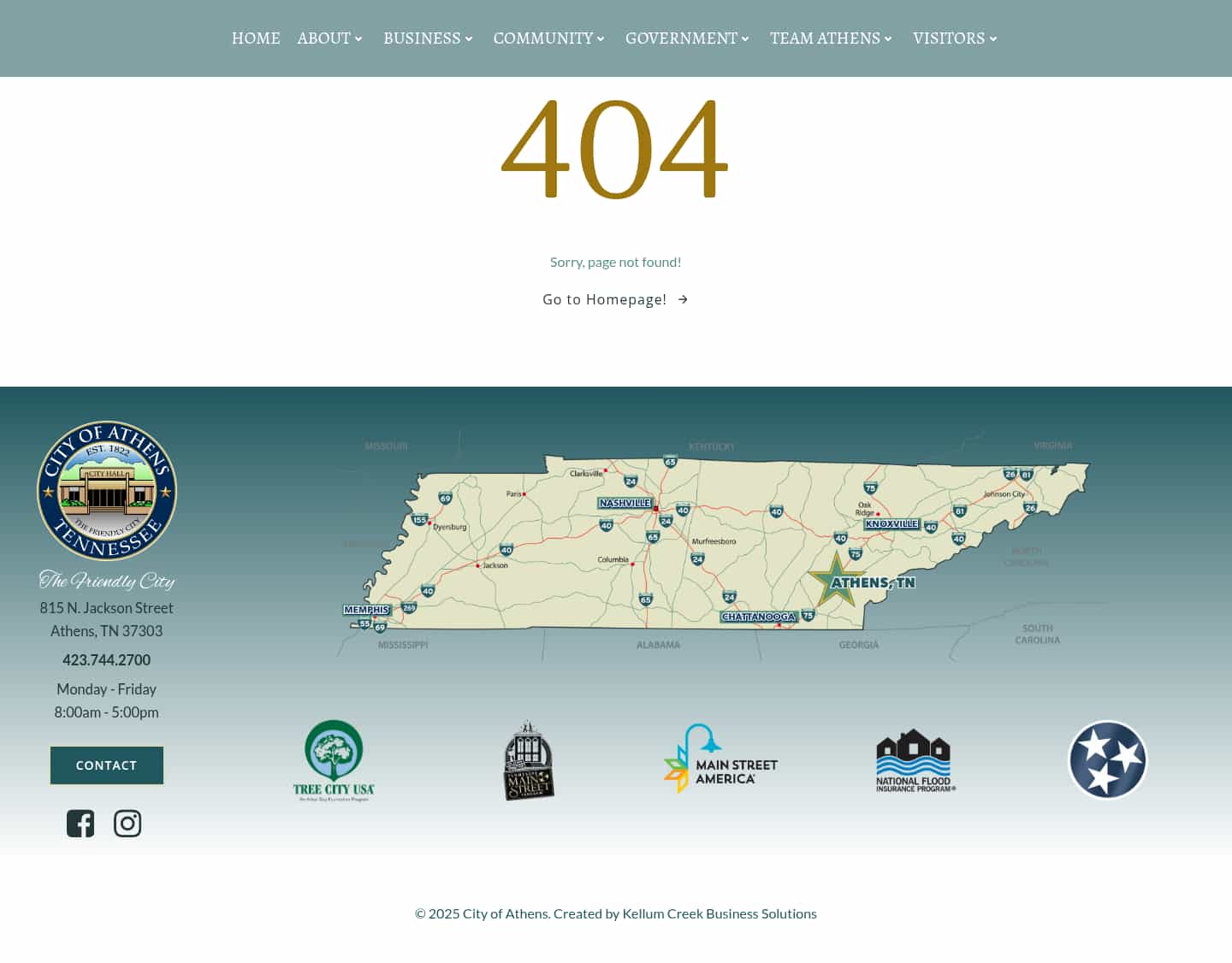Screen dimensions: 1232x963
Task: Open the About menu item
Action: tap(324, 38)
